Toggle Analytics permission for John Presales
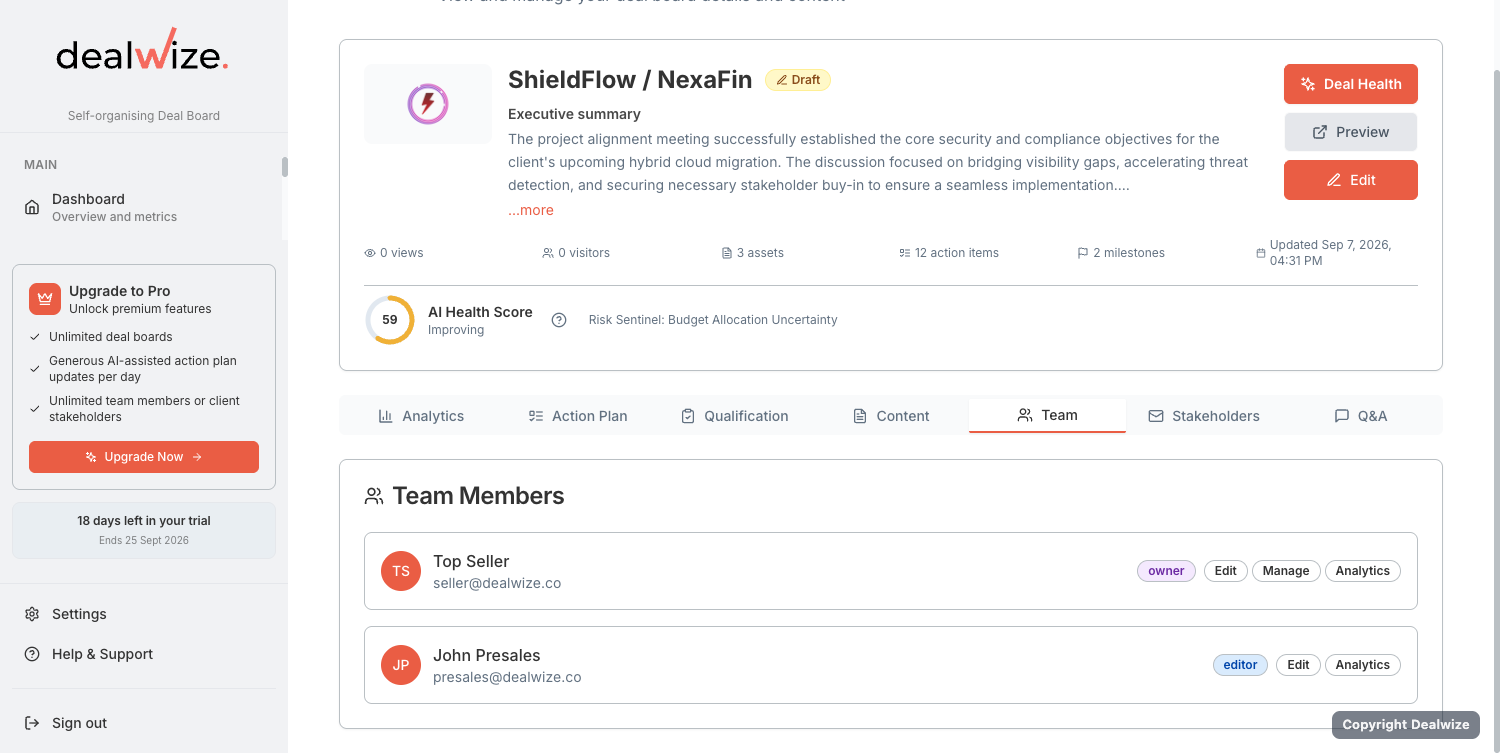The width and height of the screenshot is (1500, 753). click(x=1363, y=665)
